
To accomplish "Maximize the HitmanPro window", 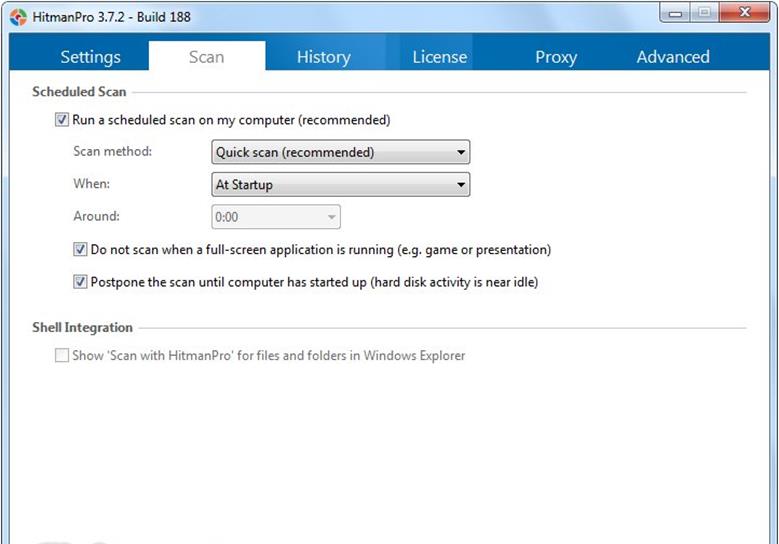I will 704,13.
